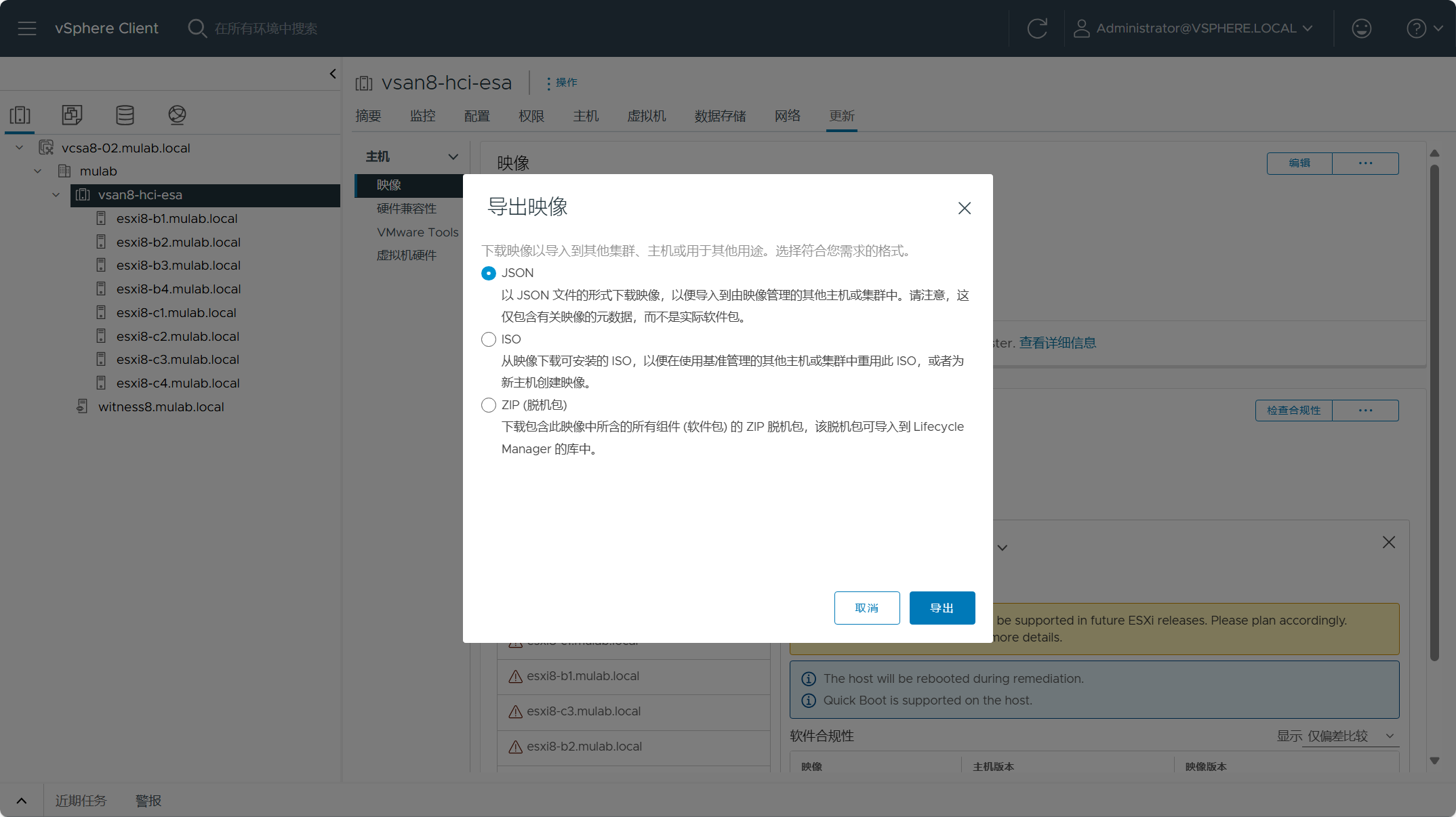The height and width of the screenshot is (817, 1456).
Task: Switch to Networking inventory view
Action: tap(177, 114)
